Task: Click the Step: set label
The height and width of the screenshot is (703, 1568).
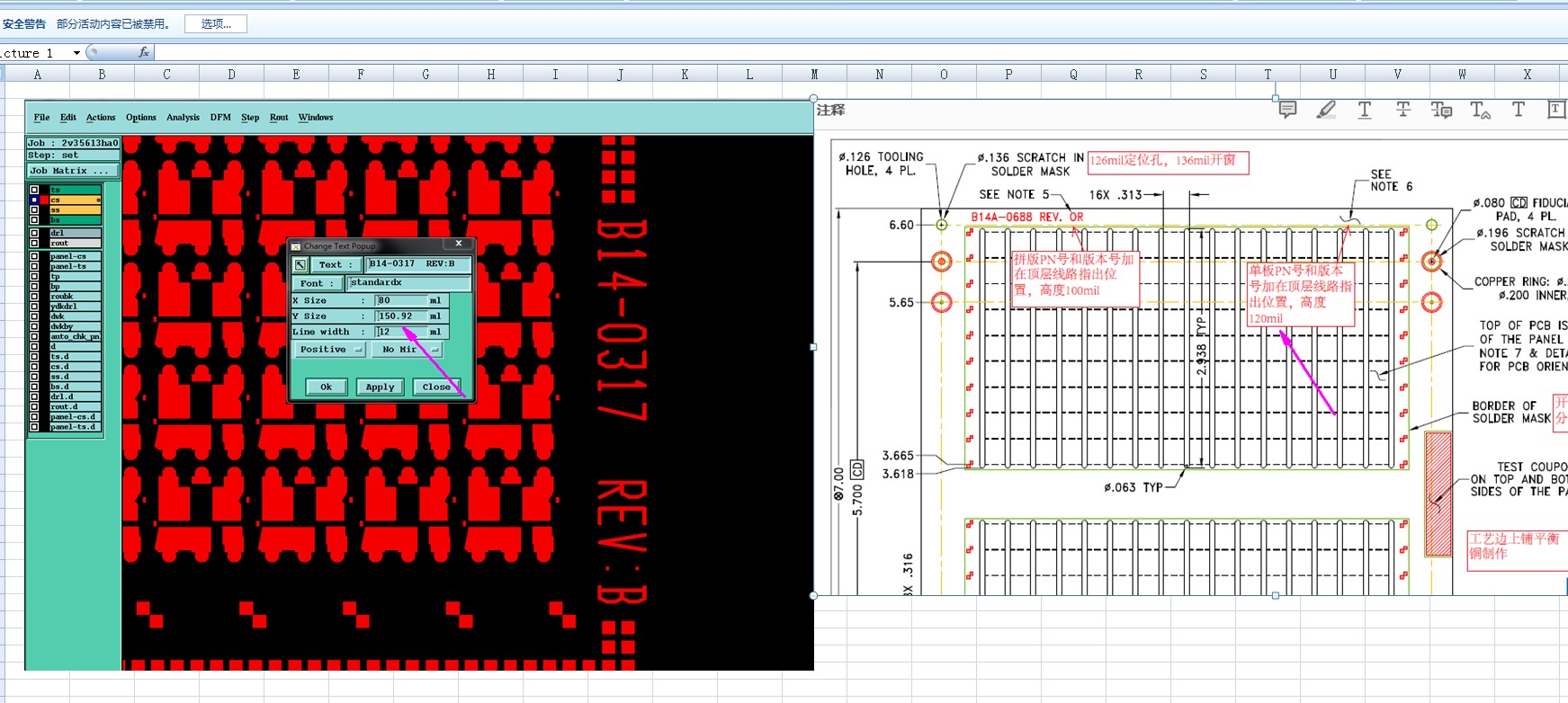Action: tap(73, 155)
